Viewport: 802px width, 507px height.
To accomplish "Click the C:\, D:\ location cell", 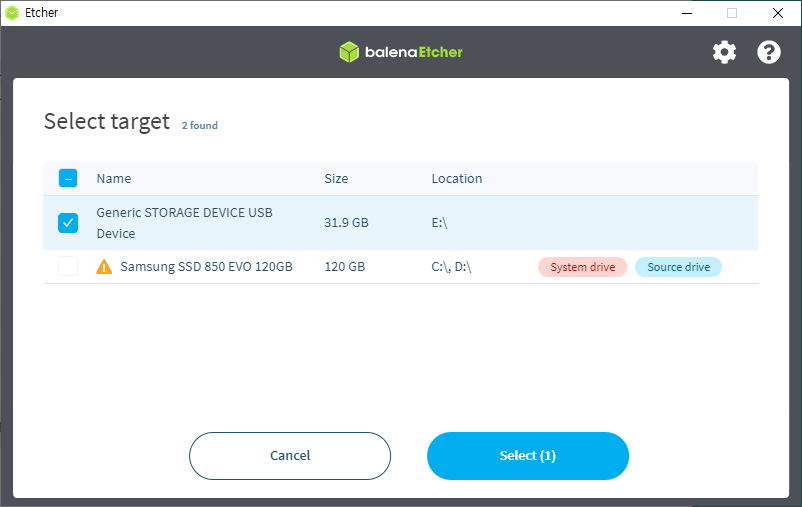I will tap(451, 267).
